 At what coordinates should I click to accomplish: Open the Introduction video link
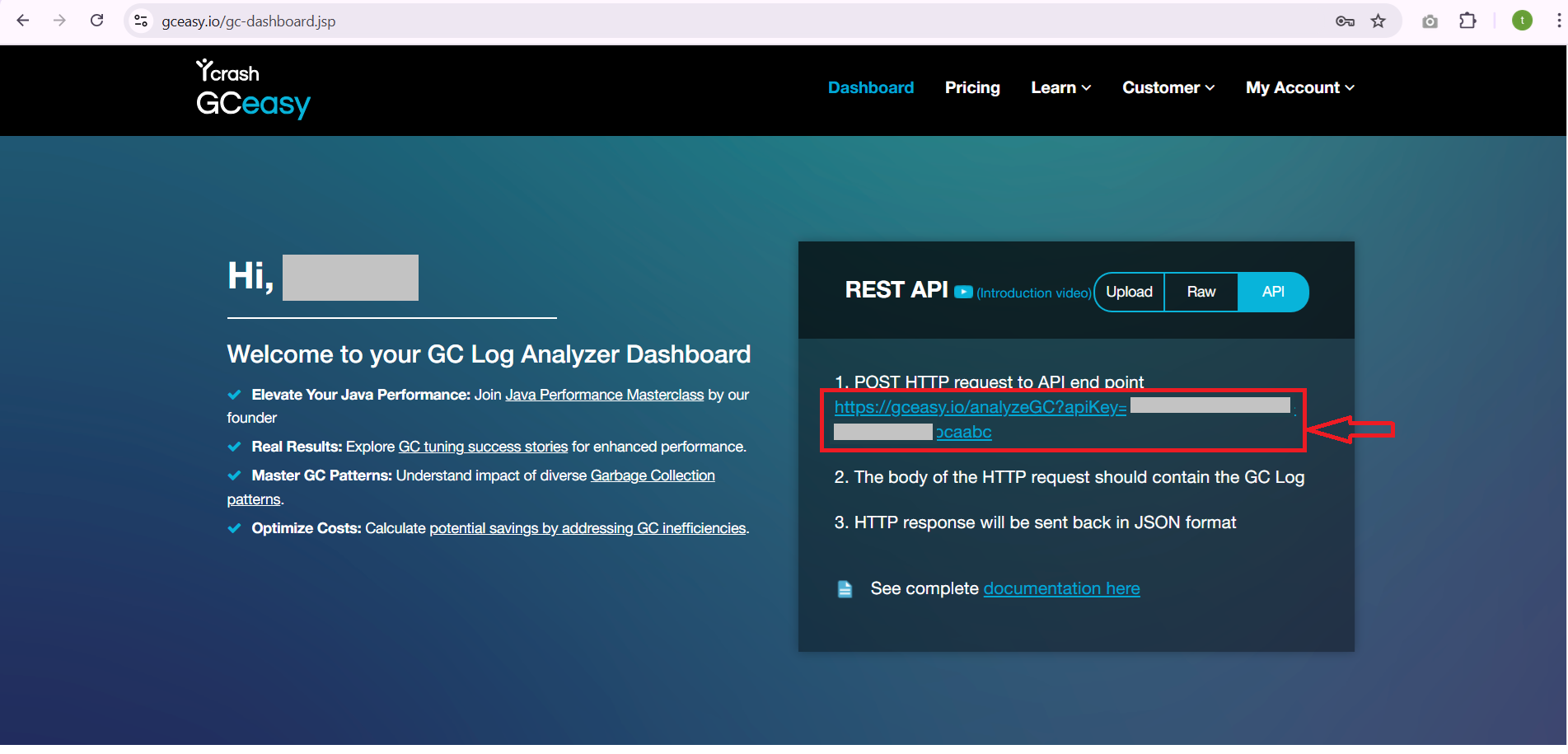click(x=1034, y=293)
